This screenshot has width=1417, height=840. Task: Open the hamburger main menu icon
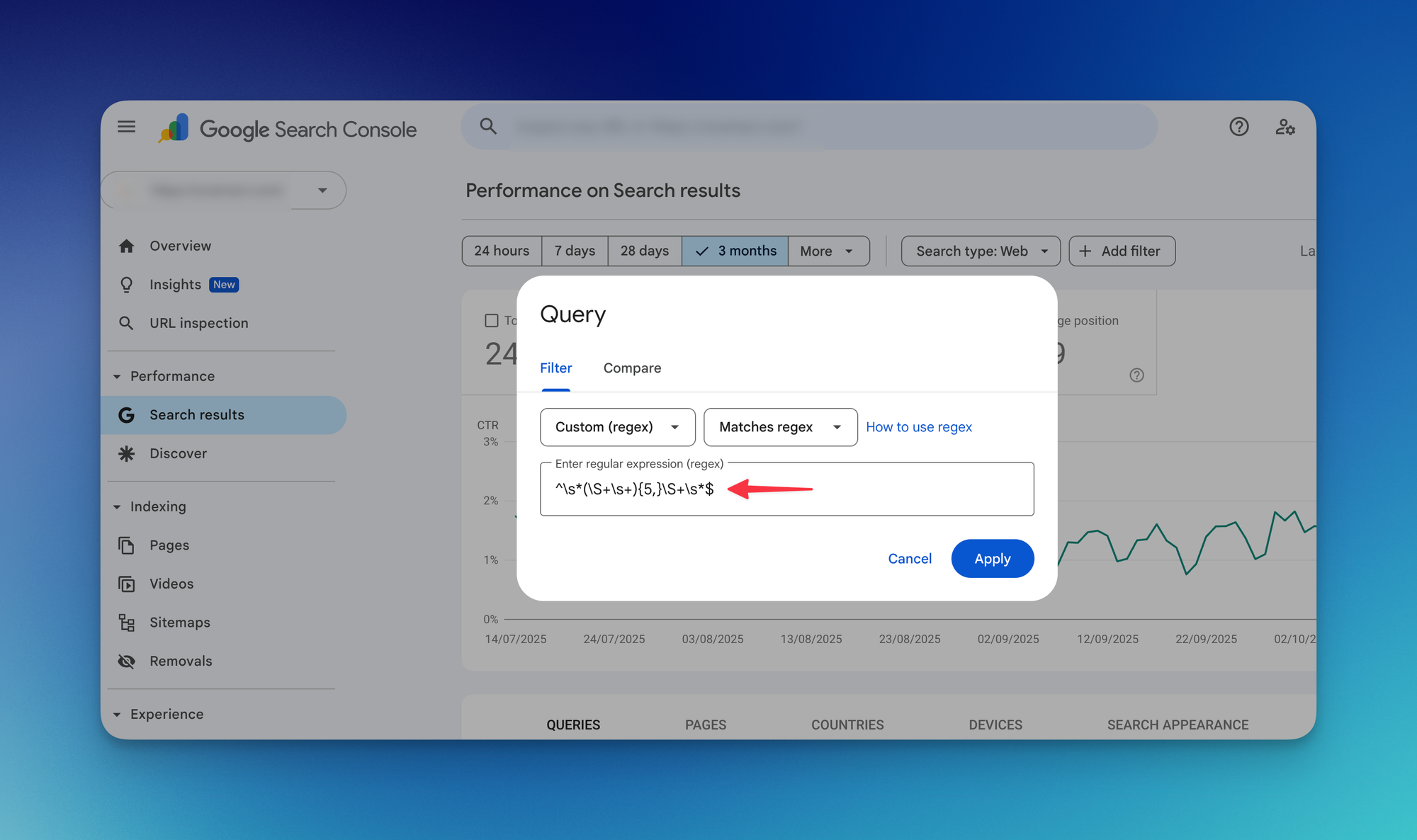point(126,127)
